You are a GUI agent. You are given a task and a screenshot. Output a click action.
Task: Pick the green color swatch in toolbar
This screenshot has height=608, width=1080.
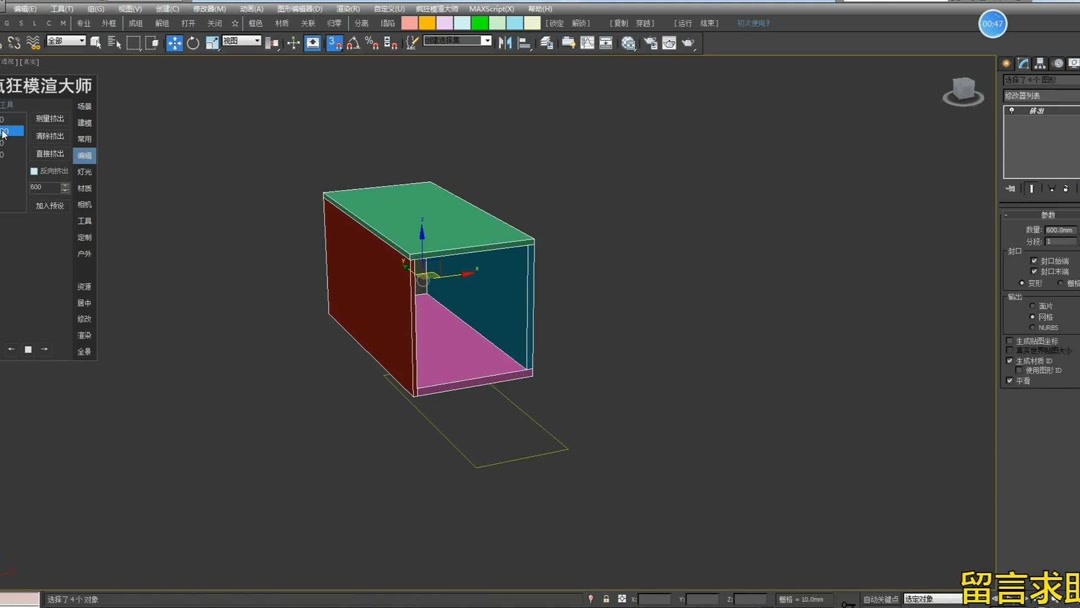(479, 22)
